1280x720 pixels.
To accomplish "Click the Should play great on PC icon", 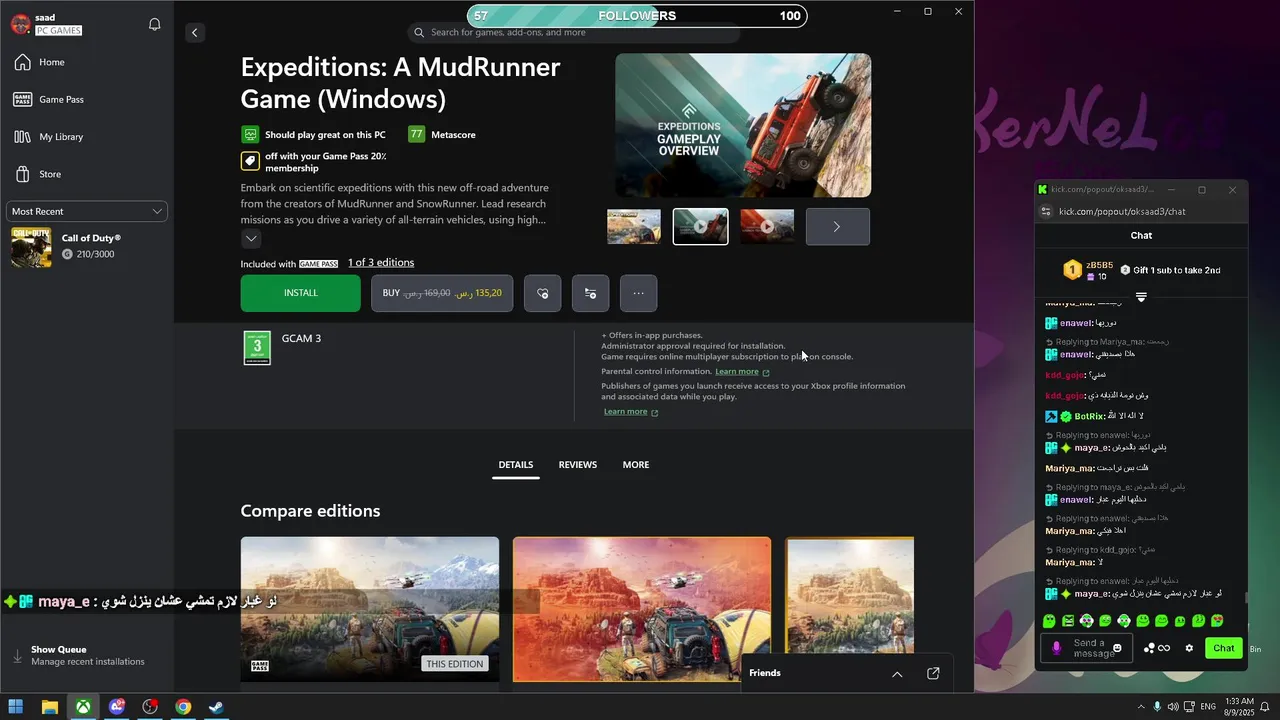I will 250,134.
